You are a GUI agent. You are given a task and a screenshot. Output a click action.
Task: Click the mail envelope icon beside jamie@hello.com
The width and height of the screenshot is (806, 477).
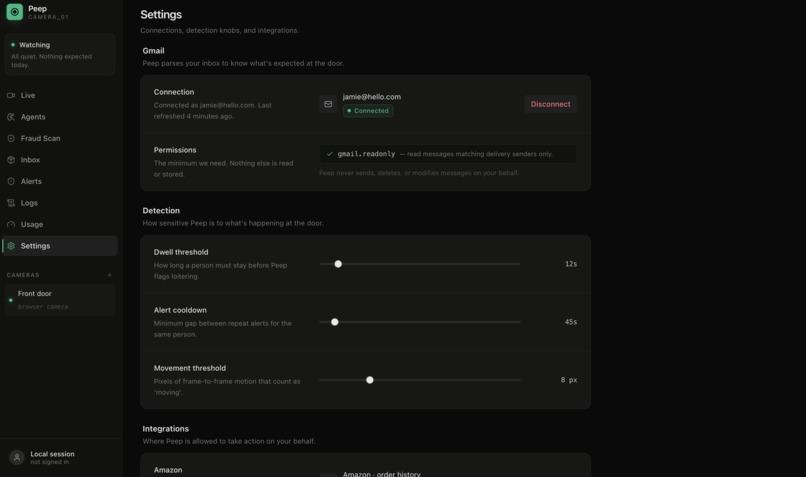click(x=328, y=104)
